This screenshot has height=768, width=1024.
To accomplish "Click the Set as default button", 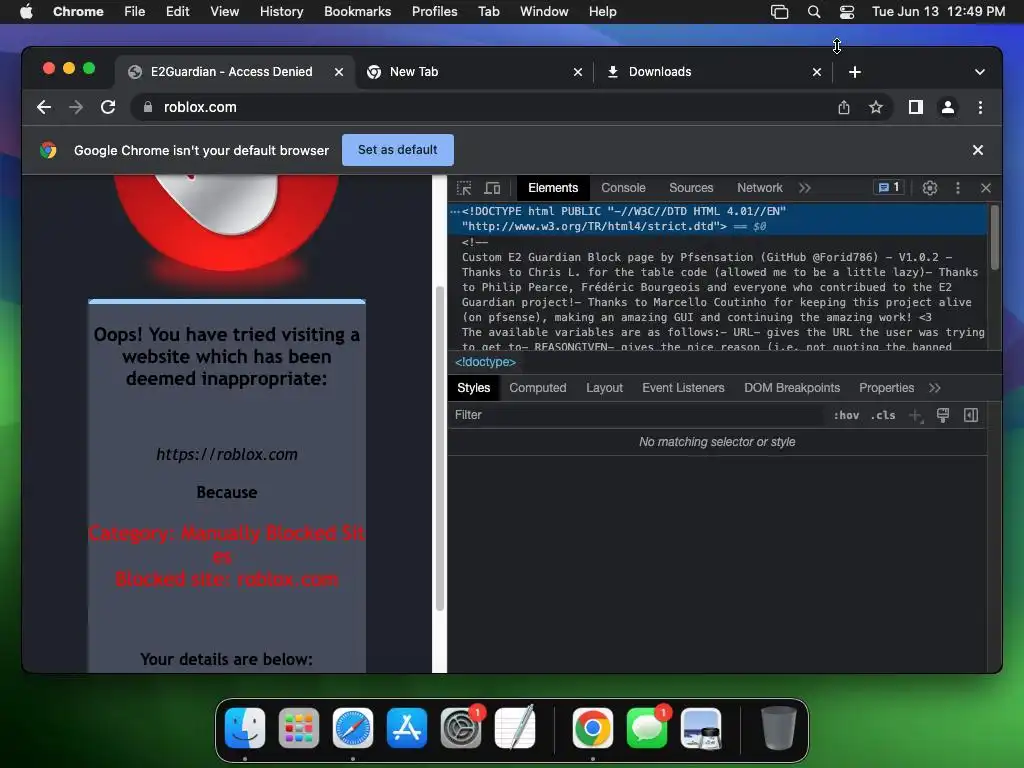I will (398, 150).
